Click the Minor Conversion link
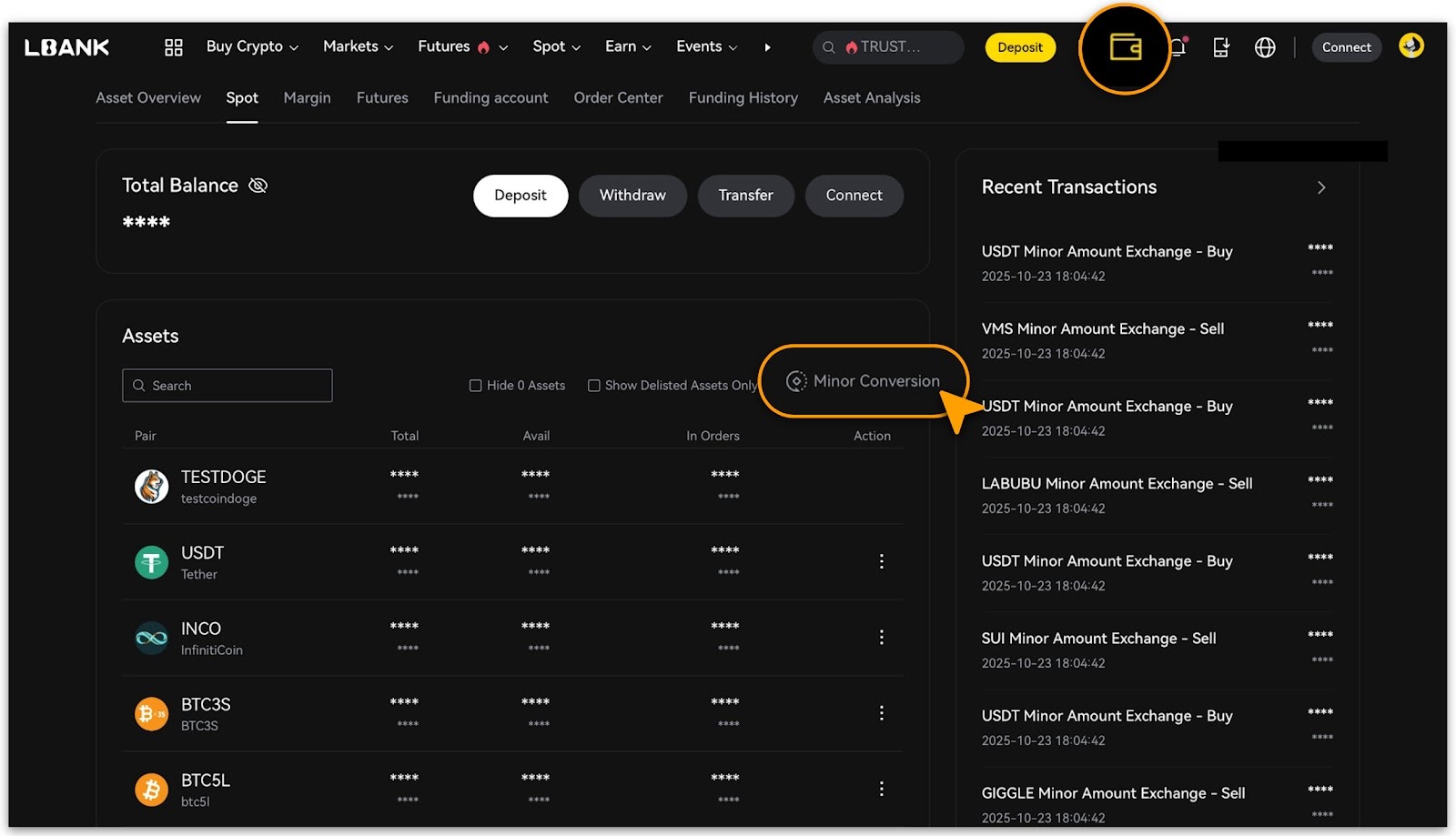 (x=864, y=381)
